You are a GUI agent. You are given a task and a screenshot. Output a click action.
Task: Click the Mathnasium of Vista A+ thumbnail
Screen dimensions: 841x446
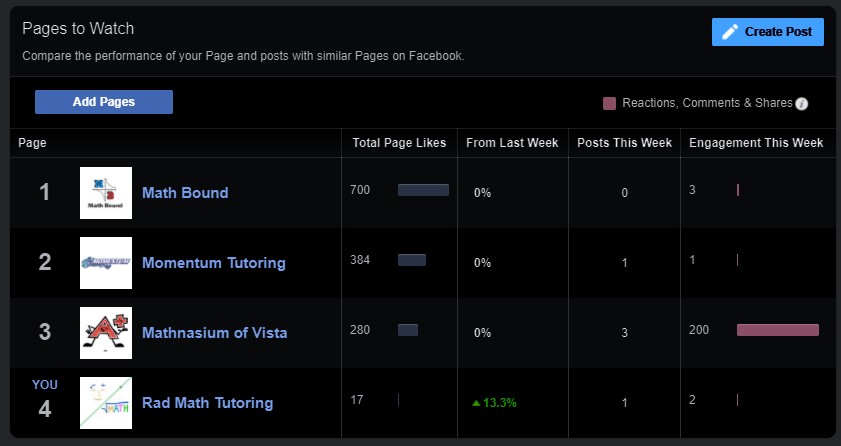coord(106,333)
